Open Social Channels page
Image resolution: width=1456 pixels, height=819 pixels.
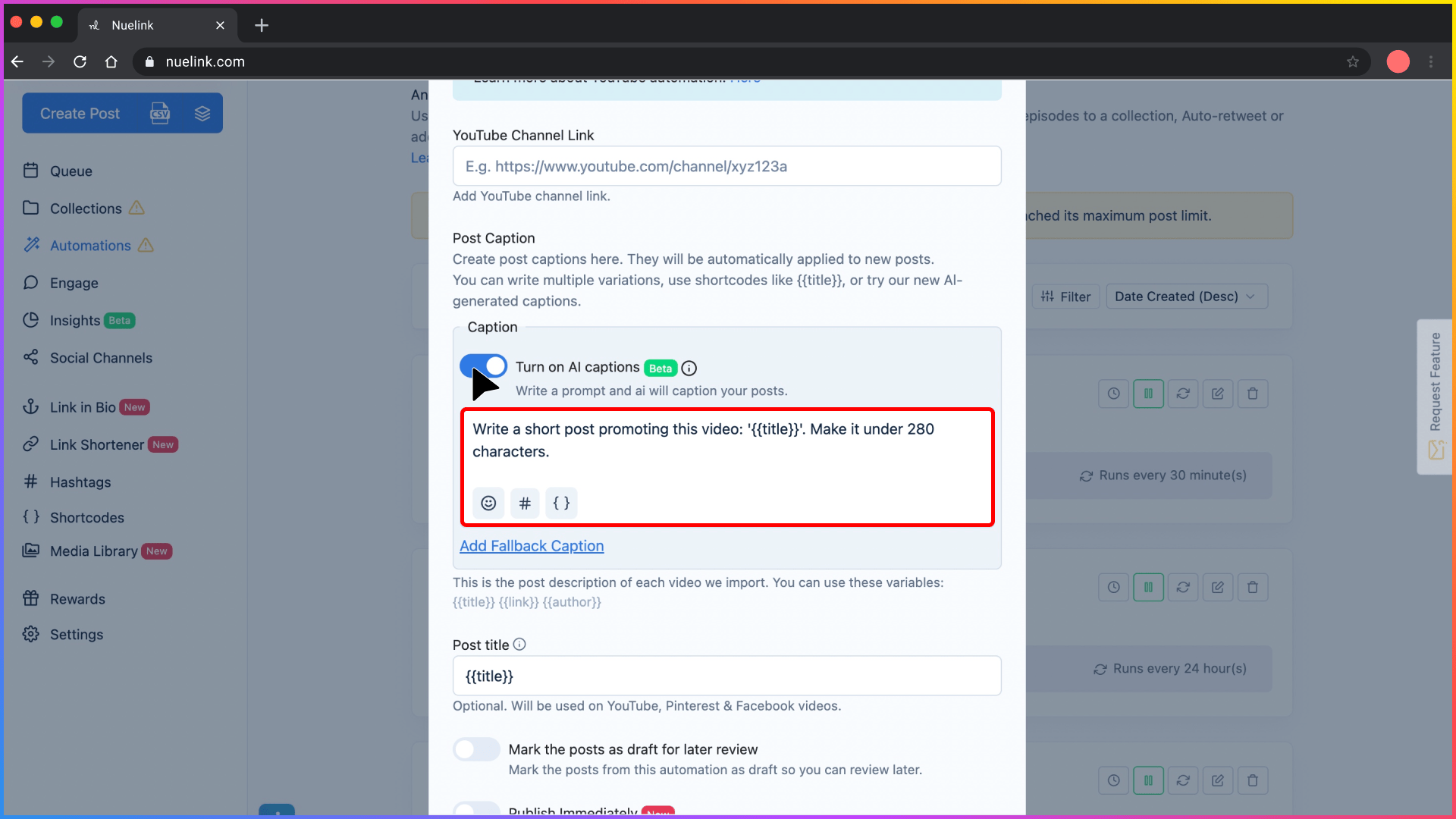click(x=100, y=358)
